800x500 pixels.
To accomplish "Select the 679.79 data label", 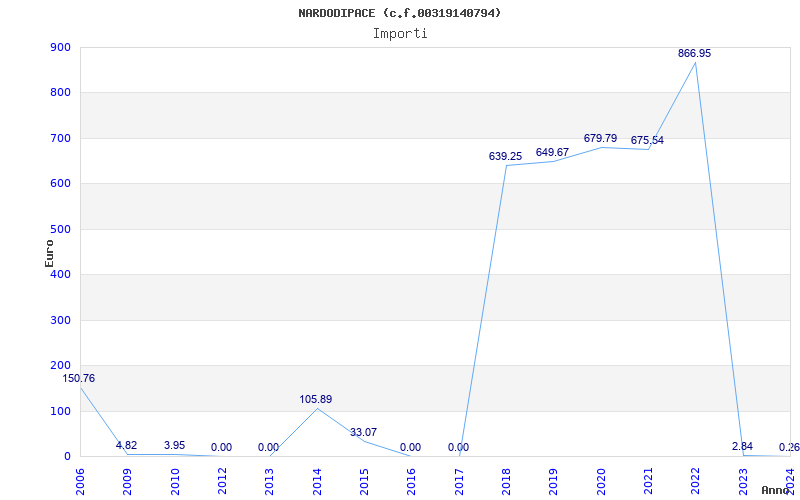I will pyautogui.click(x=600, y=138).
